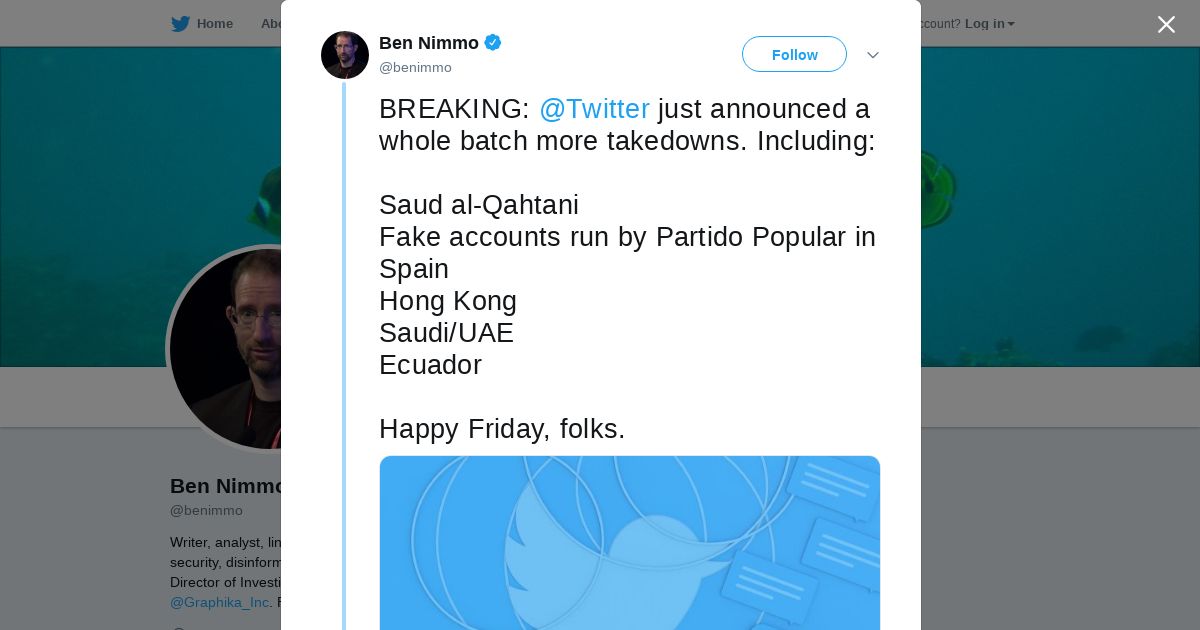Click the blue verified badge icon
Viewport: 1200px width, 630px height.
493,43
